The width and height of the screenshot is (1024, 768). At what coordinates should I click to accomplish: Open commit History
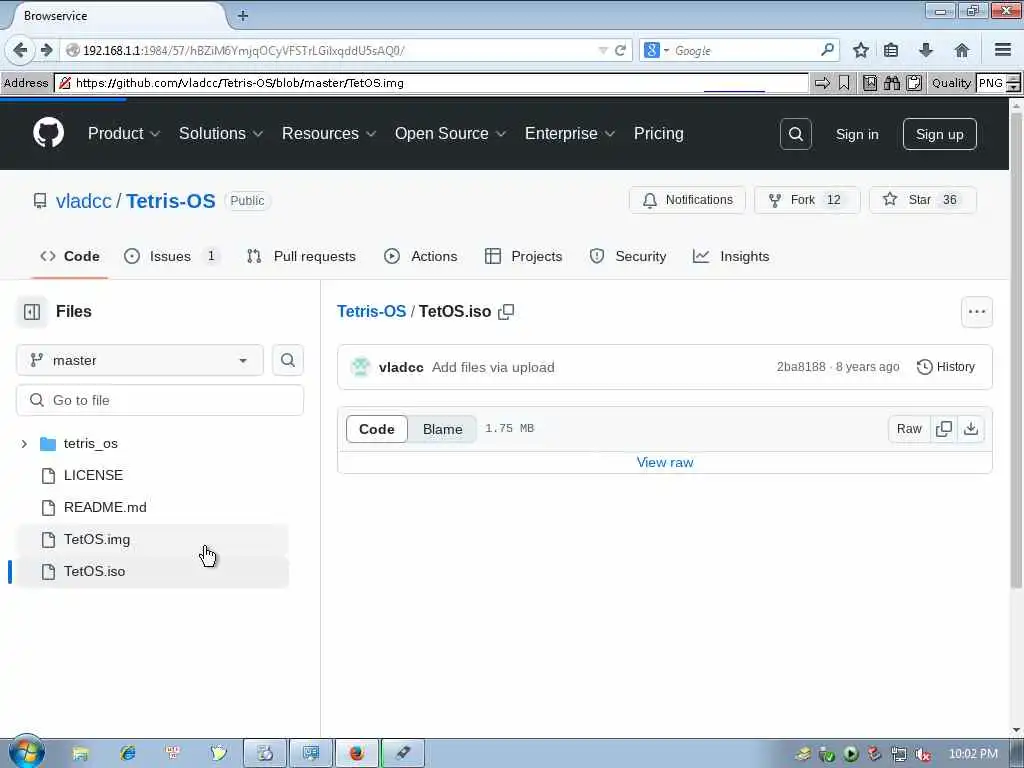pos(946,367)
